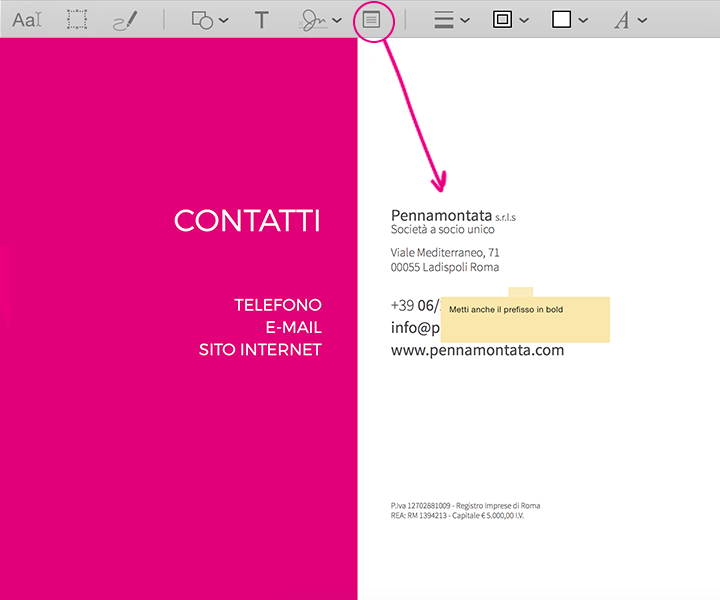The width and height of the screenshot is (720, 600).
Task: Click the Pennamontata company name
Action: click(x=441, y=215)
